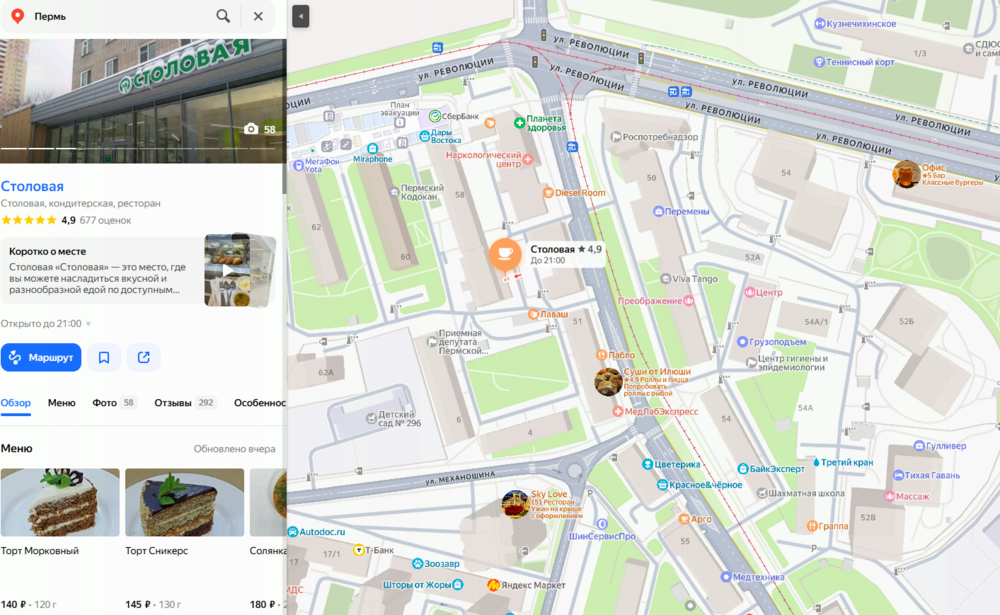The width and height of the screenshot is (1000, 615).
Task: Click the Планета здоровья pharmacy icon
Action: 519,122
